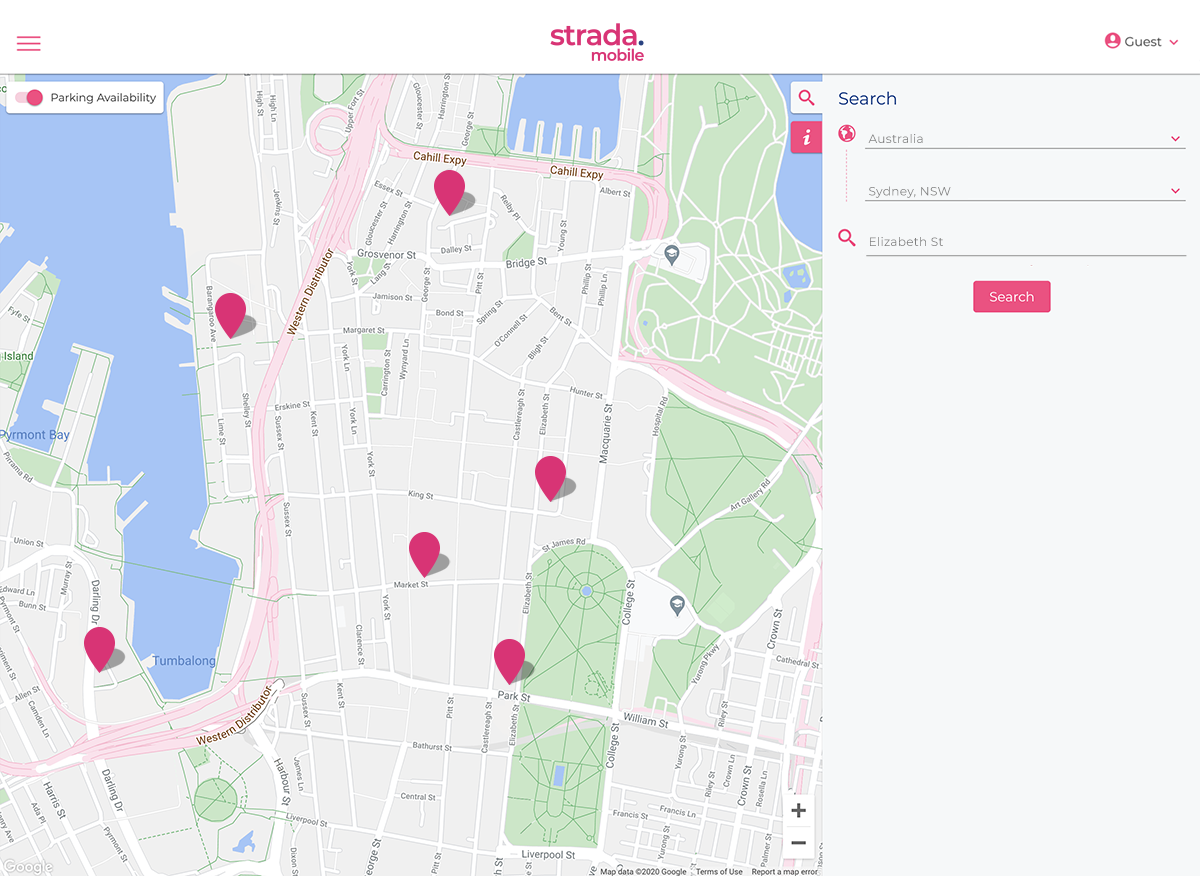Click the university marker near Bridge St
Image resolution: width=1200 pixels, height=876 pixels.
673,254
